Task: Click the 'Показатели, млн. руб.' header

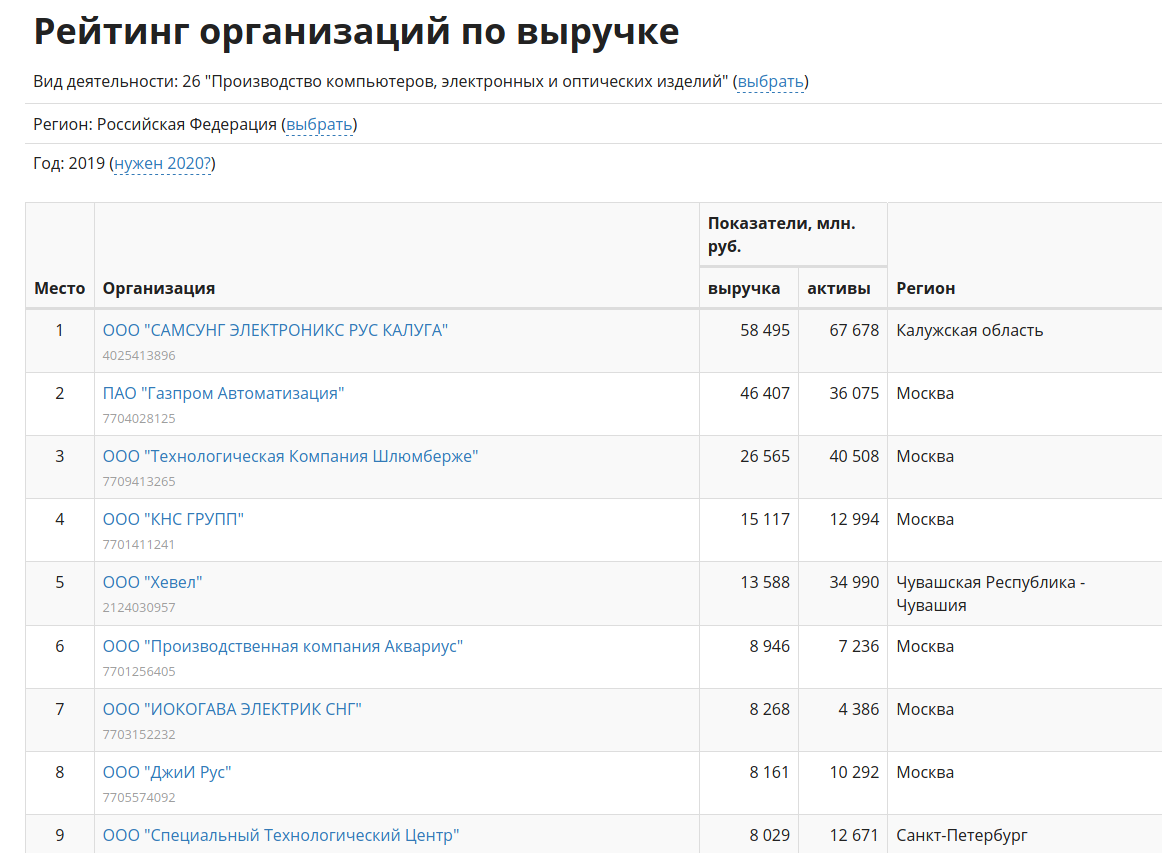Action: tap(782, 234)
